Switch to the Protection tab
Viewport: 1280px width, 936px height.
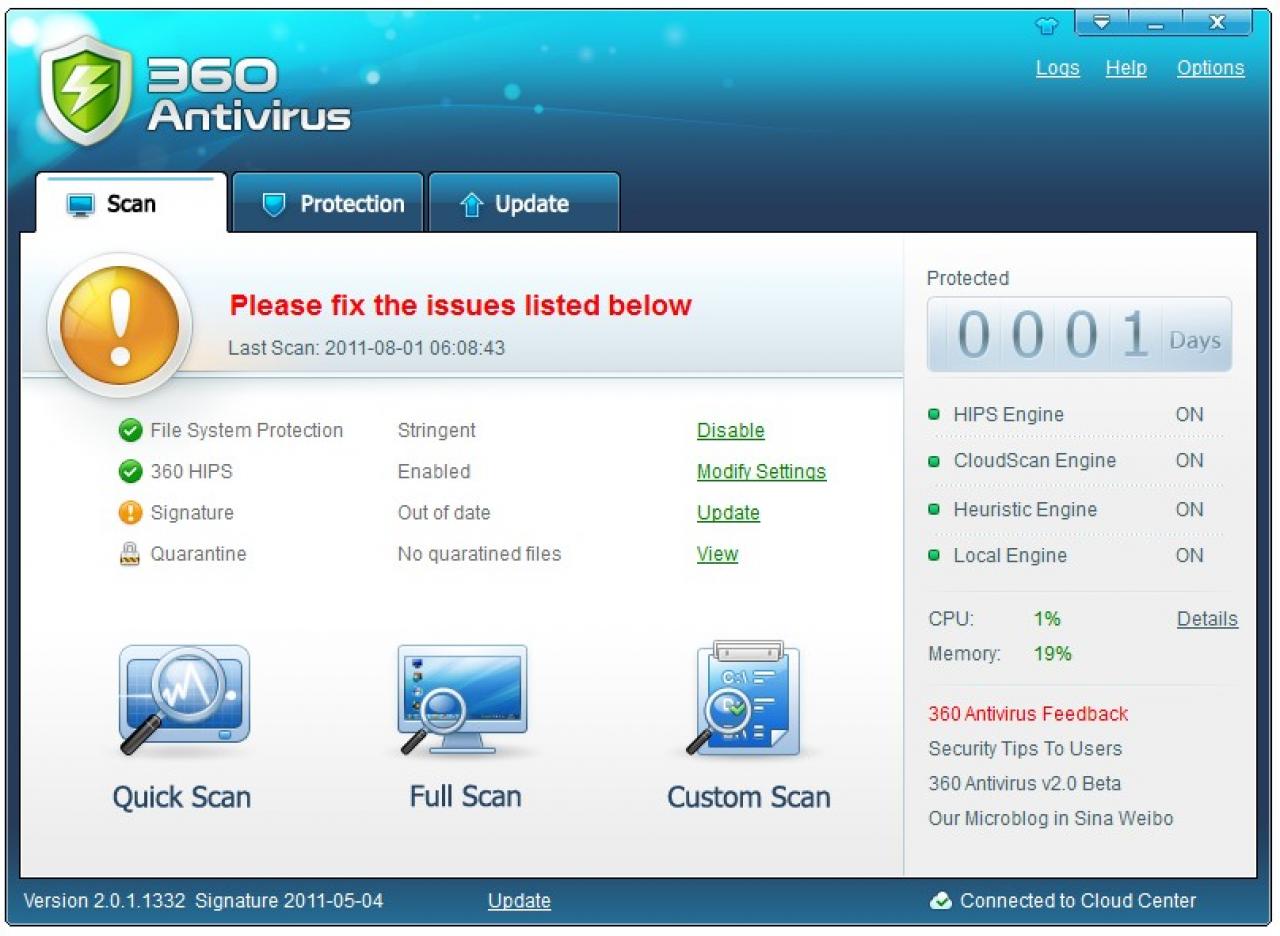click(328, 204)
